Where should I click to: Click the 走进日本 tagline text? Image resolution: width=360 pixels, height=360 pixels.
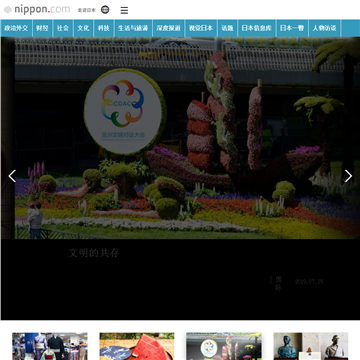87,10
